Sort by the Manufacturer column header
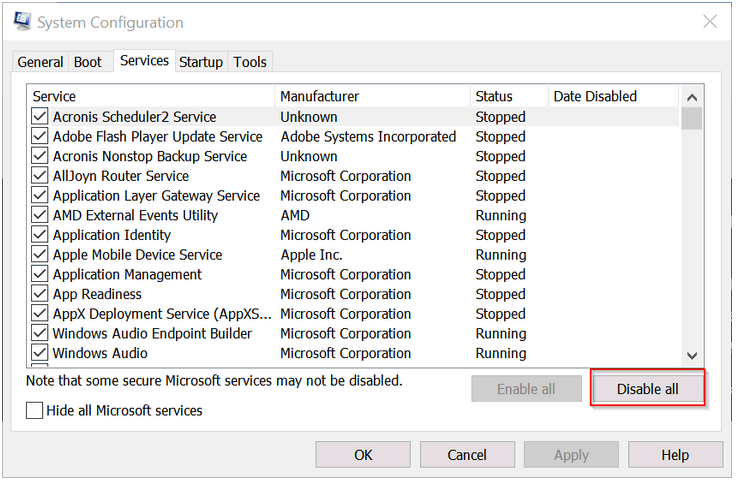Image resolution: width=736 pixels, height=481 pixels. tap(373, 96)
